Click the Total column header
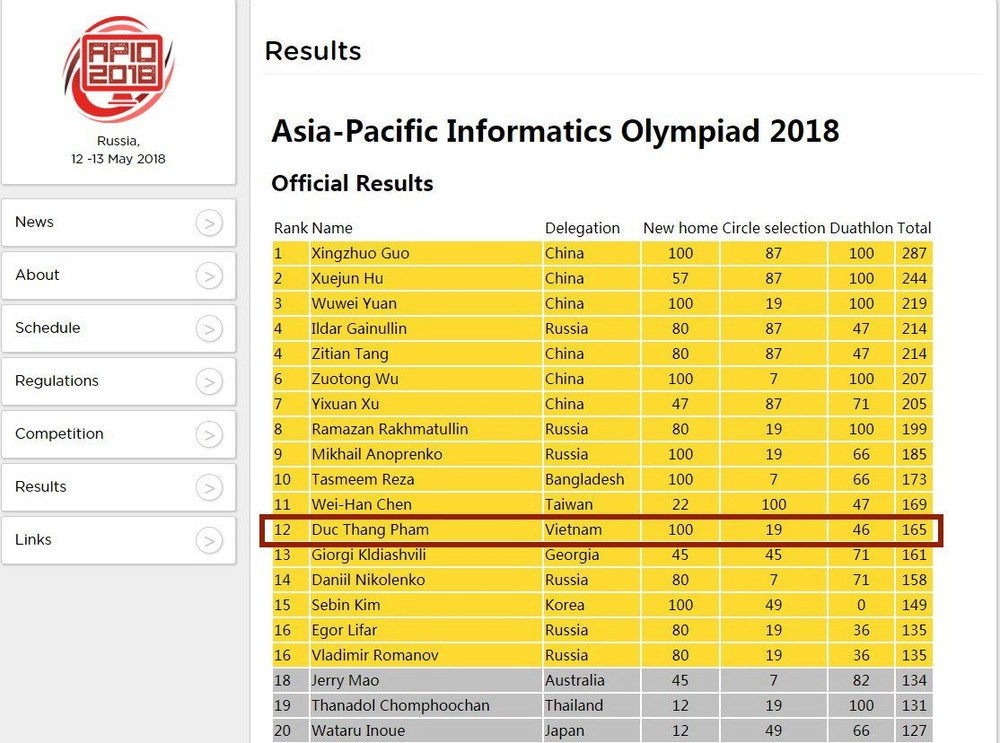The height and width of the screenshot is (743, 1000). [914, 228]
